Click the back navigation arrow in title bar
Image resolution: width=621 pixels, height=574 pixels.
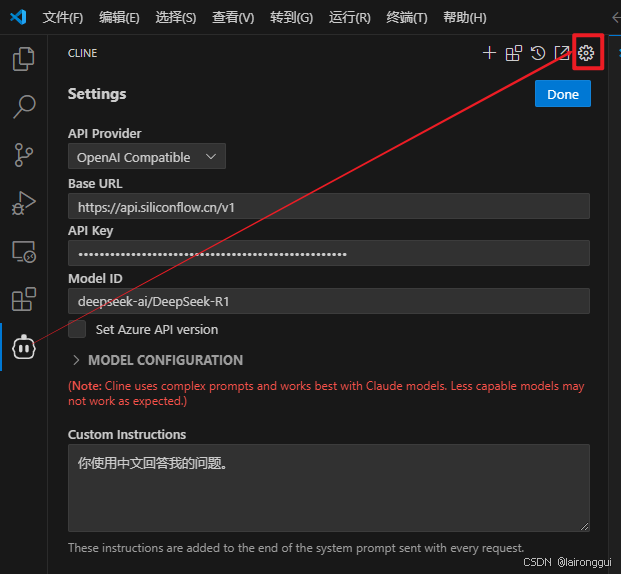(616, 17)
